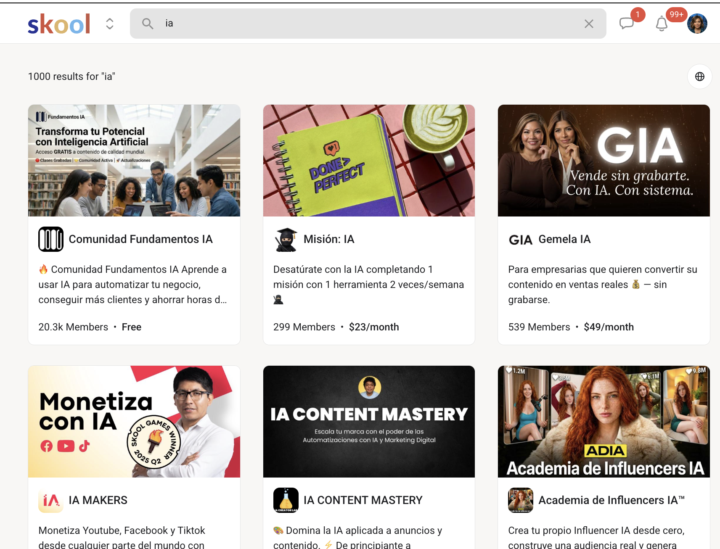Click the "$49/month" price
The height and width of the screenshot is (549, 720).
608,327
